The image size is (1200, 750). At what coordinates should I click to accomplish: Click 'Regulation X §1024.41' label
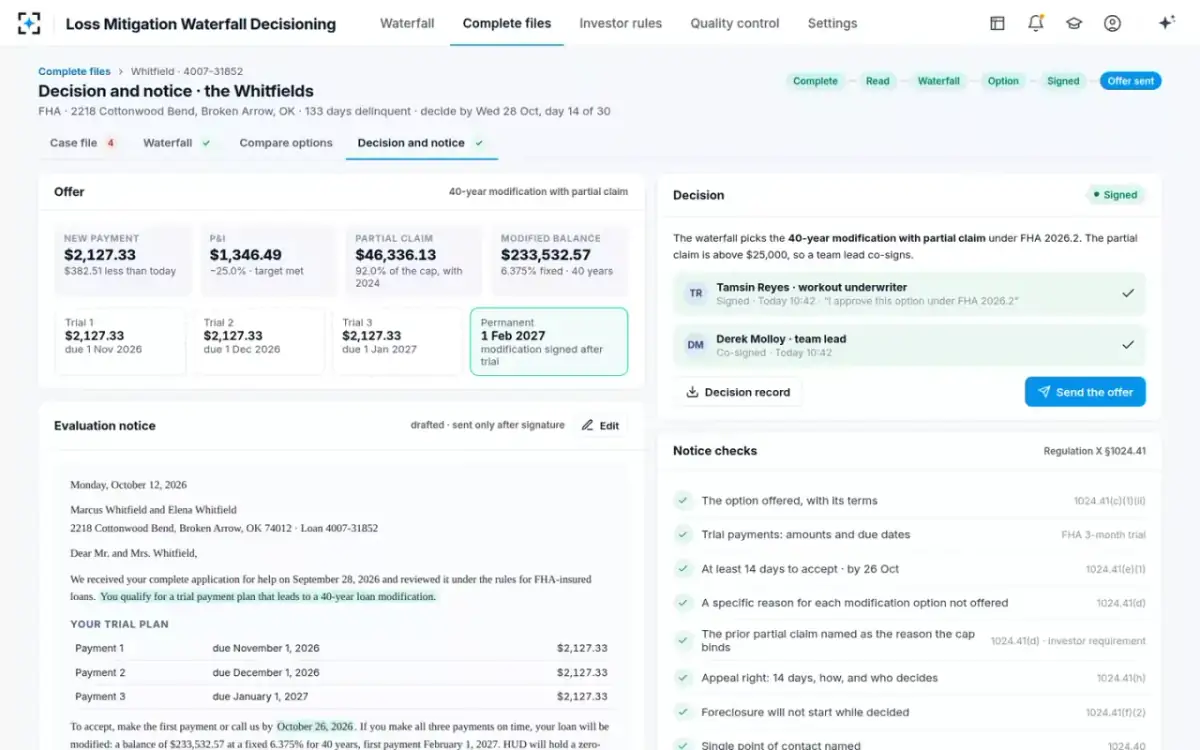(x=1095, y=451)
